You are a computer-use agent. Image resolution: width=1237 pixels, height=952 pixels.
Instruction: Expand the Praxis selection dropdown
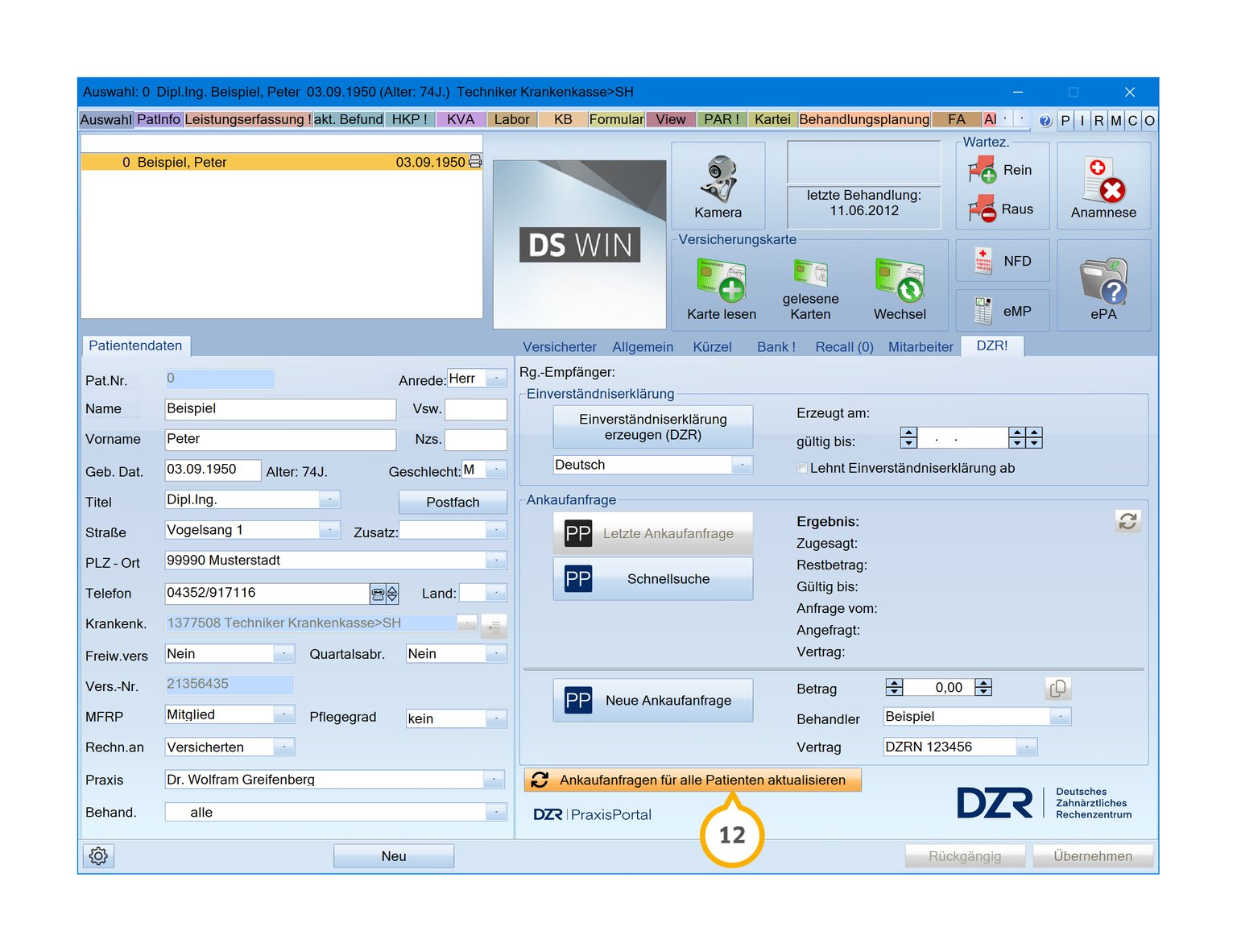(494, 780)
